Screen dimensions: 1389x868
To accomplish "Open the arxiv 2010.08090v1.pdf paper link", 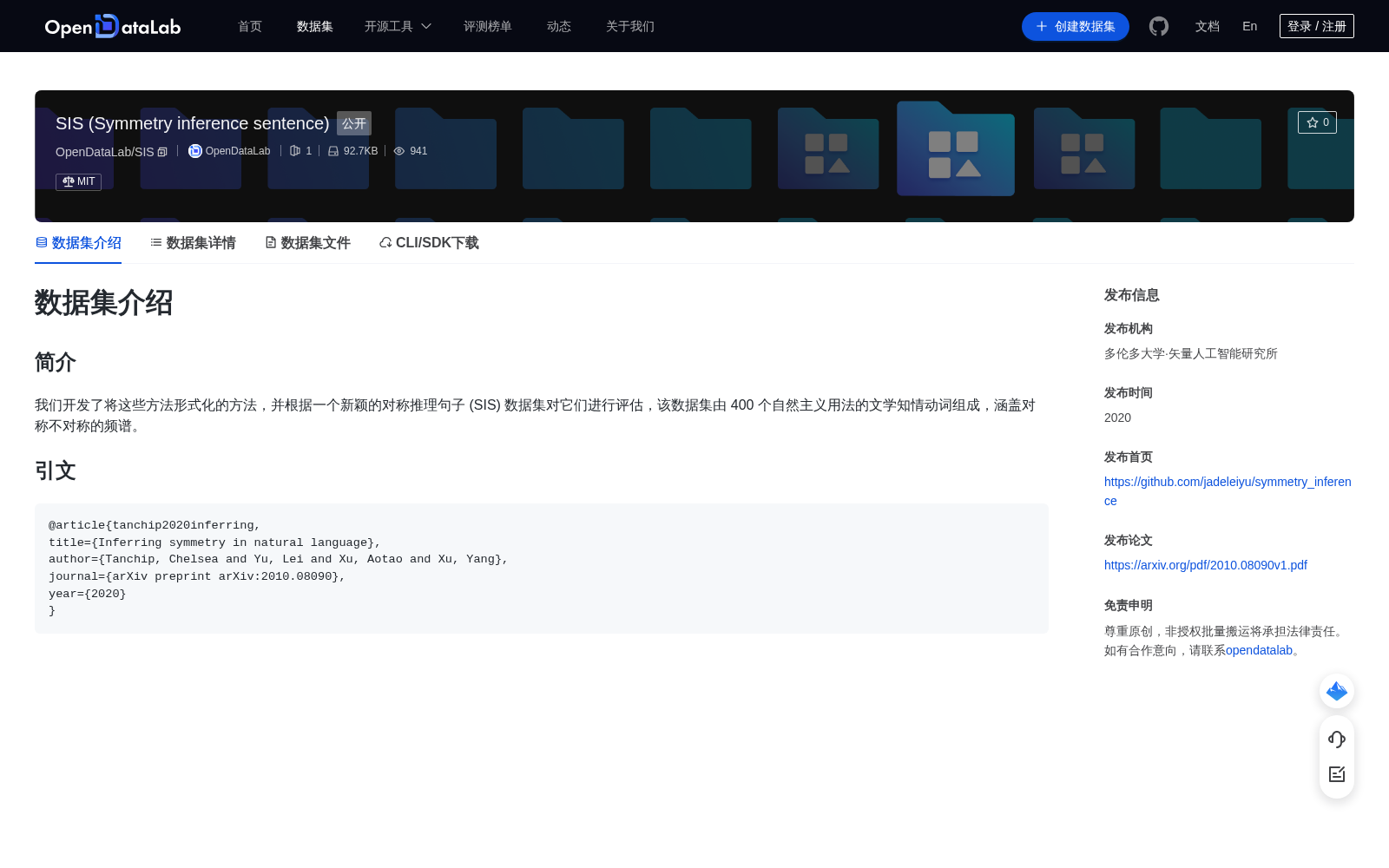I will pos(1206,565).
